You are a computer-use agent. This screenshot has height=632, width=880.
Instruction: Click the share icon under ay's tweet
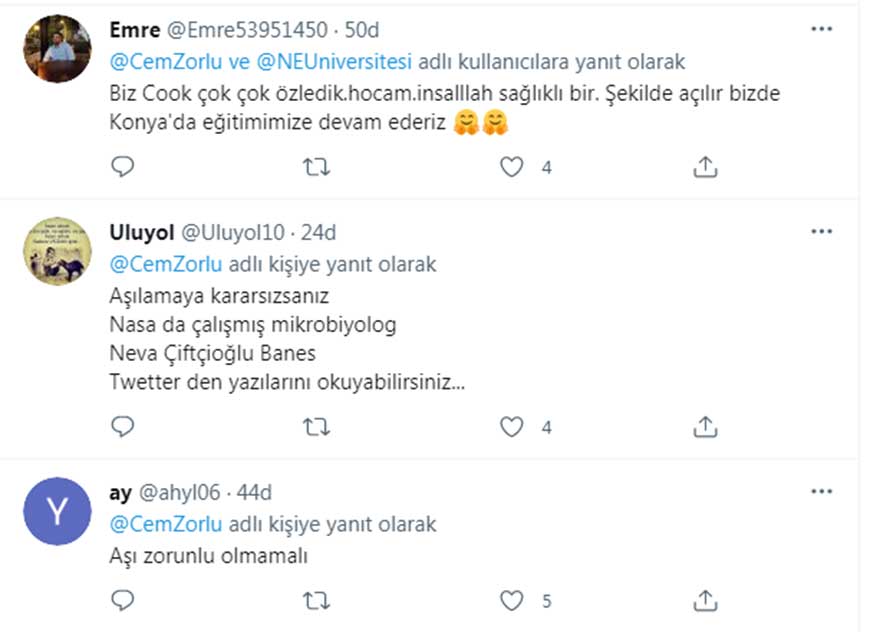[707, 601]
